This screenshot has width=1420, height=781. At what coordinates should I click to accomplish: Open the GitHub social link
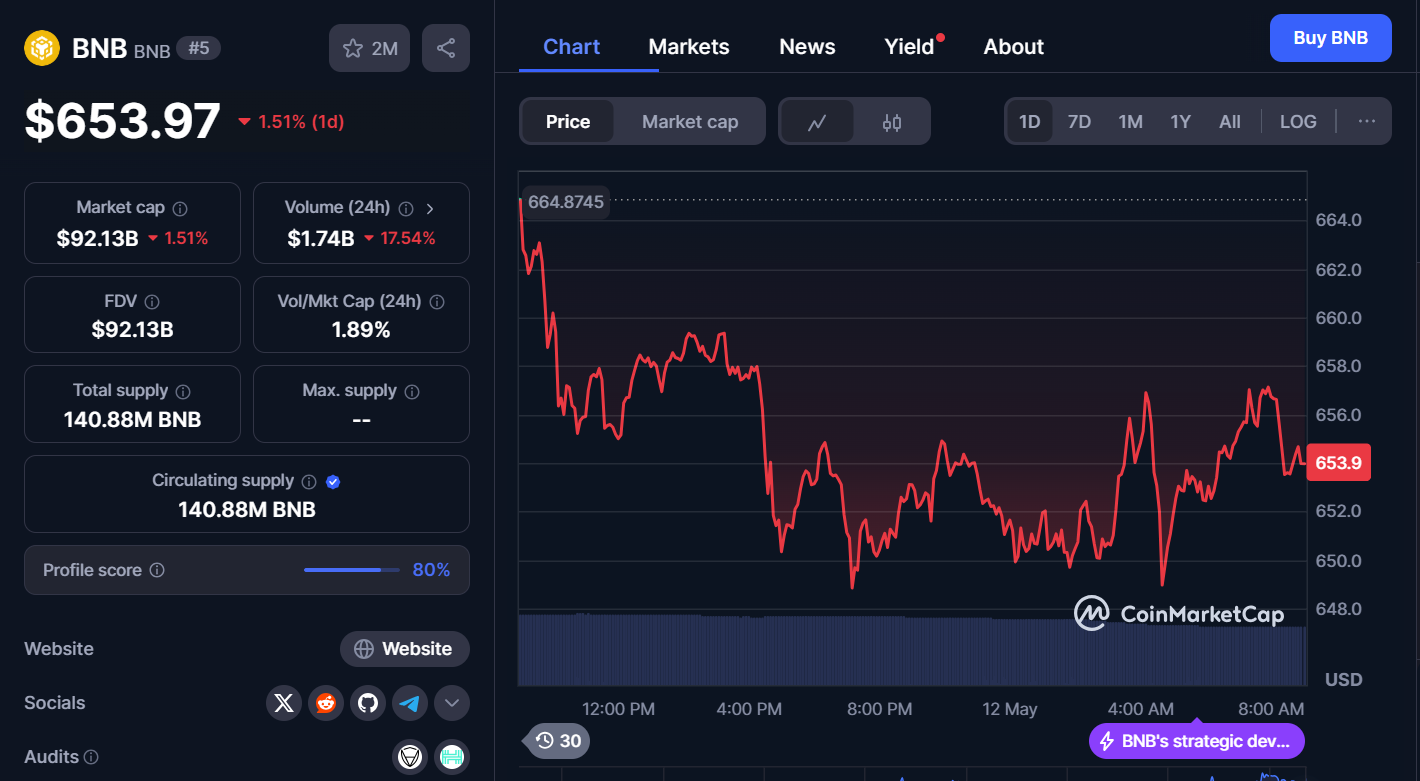coord(368,703)
